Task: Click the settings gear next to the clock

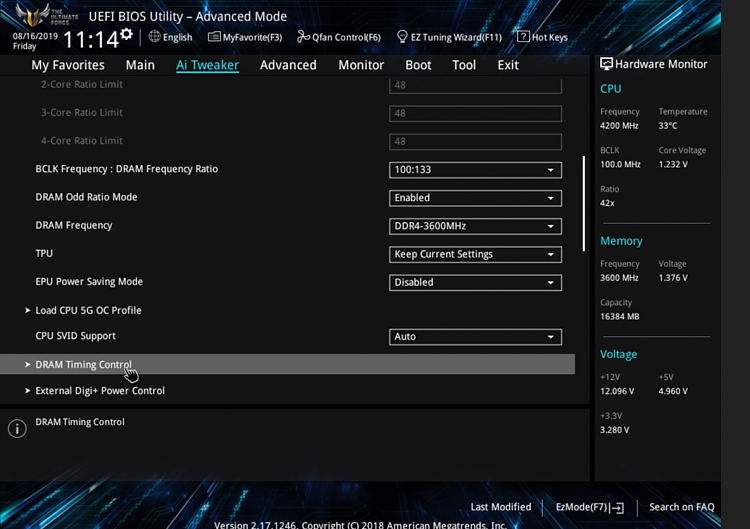Action: coord(126,34)
